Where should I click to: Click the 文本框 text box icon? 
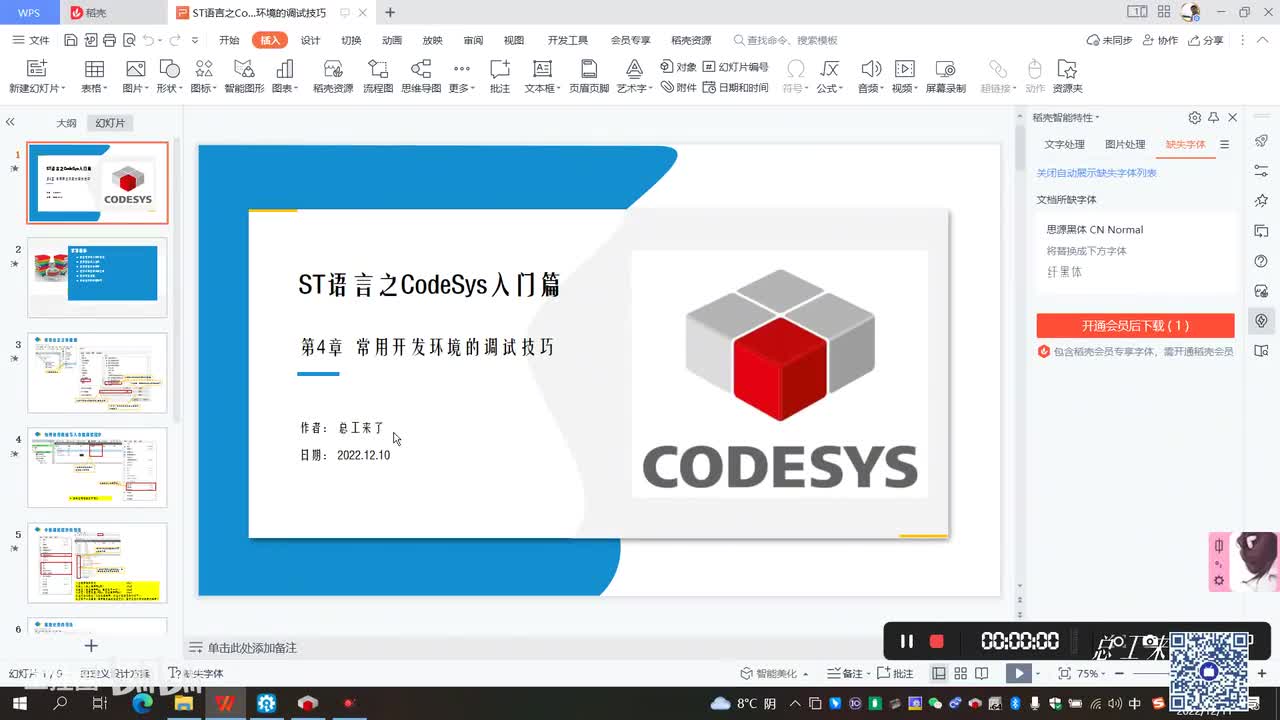[542, 69]
